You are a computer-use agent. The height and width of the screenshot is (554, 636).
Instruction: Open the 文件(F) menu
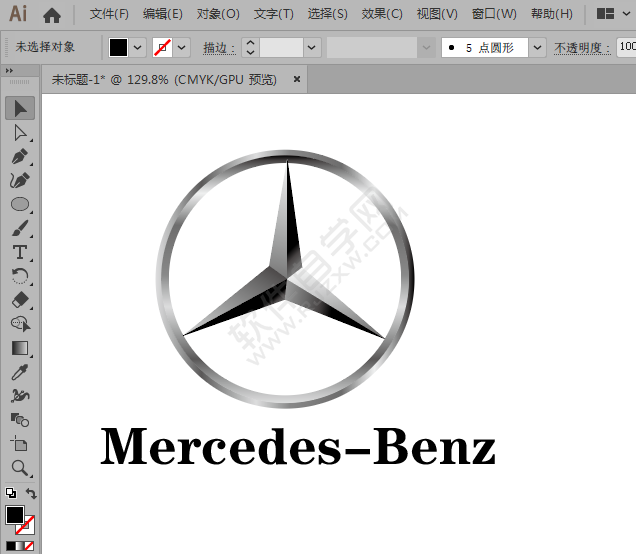[109, 14]
